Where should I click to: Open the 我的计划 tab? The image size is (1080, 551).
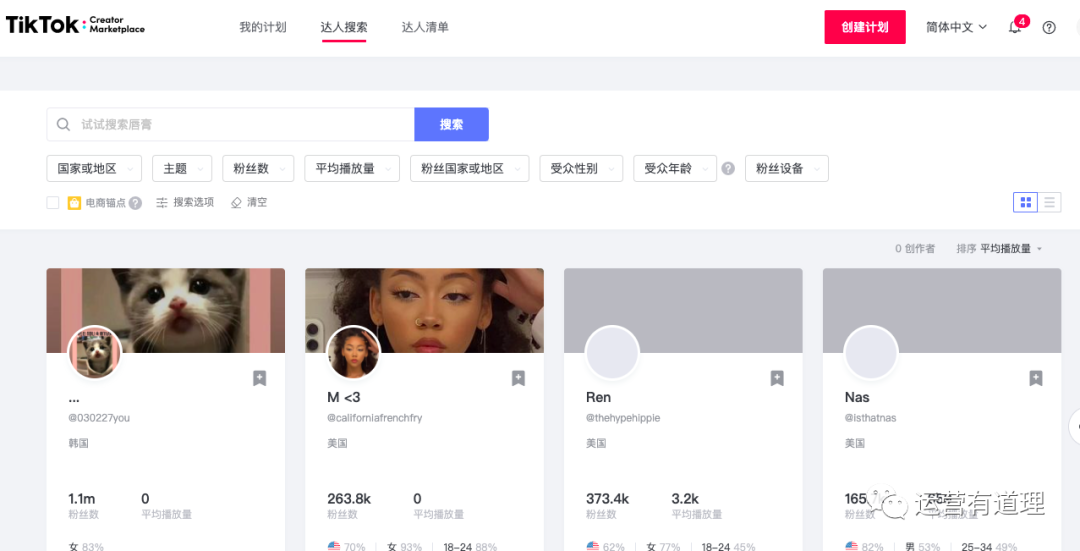pos(263,27)
